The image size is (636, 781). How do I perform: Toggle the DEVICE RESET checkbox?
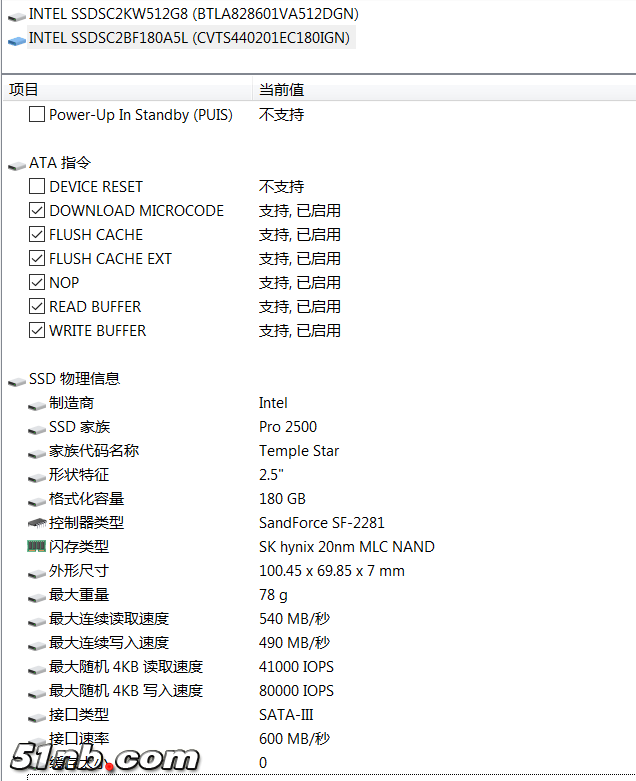tap(37, 186)
